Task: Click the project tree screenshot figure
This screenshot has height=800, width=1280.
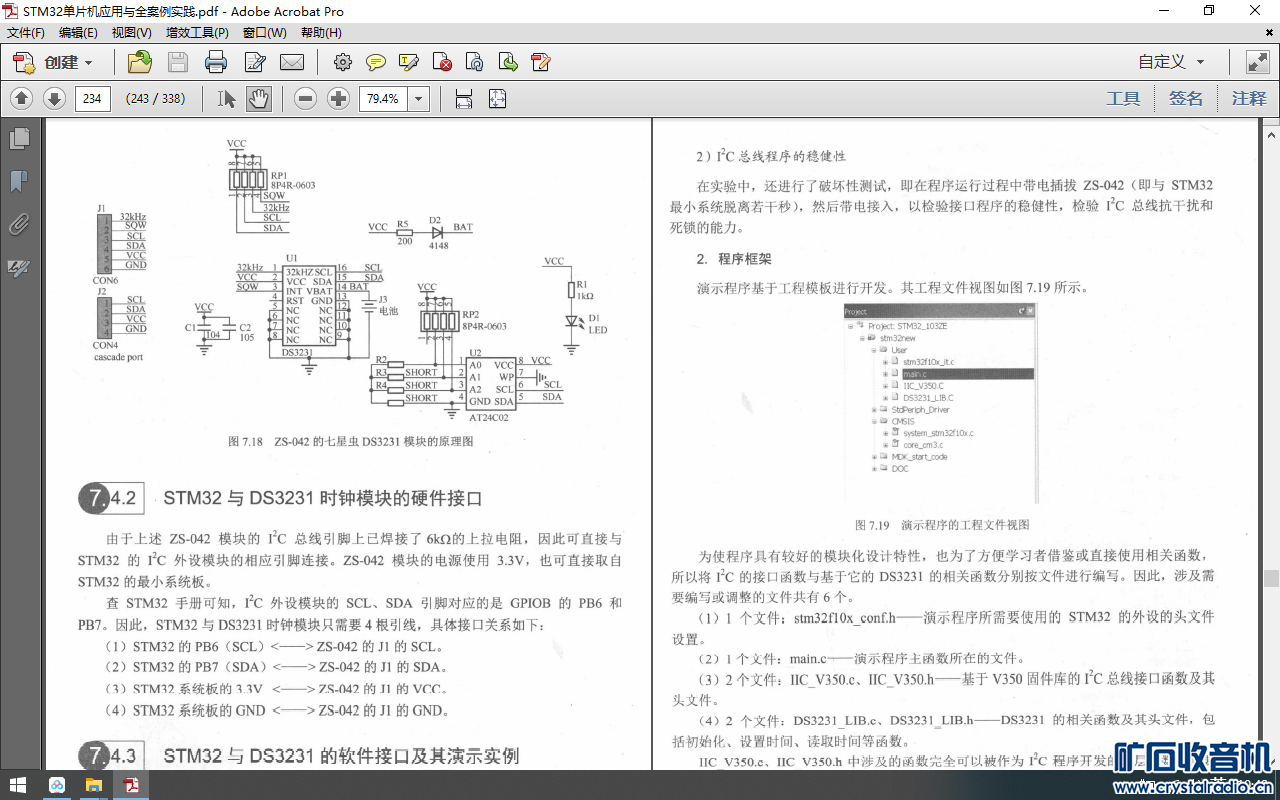Action: [941, 403]
